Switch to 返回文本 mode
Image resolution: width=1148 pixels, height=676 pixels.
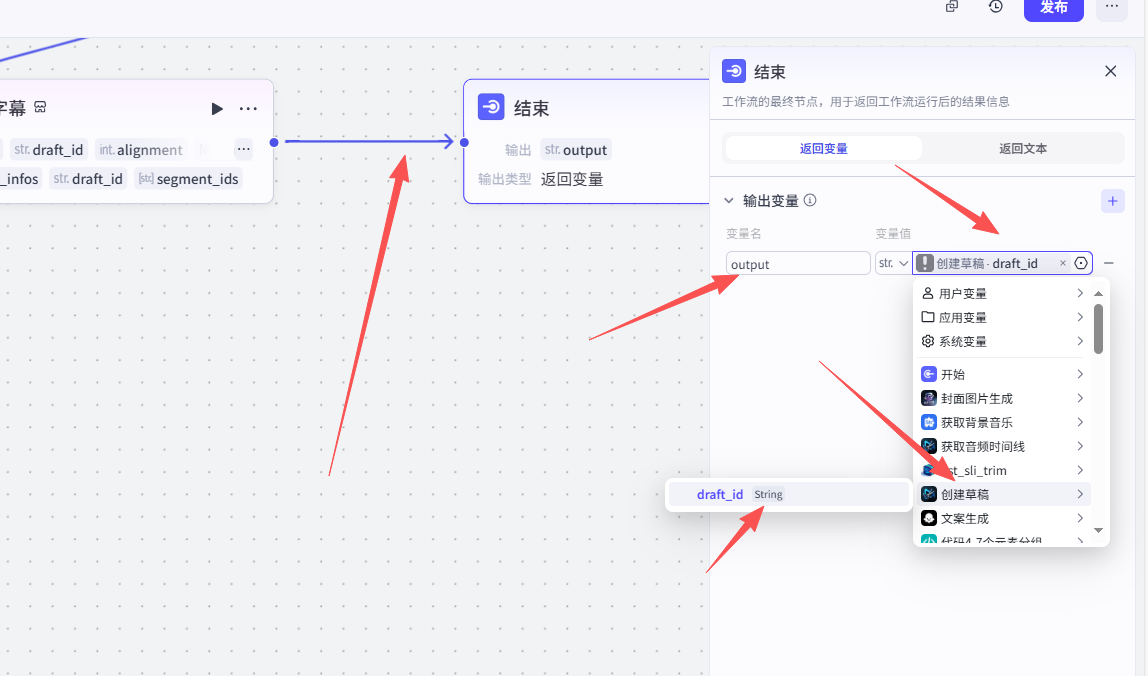tap(1022, 148)
